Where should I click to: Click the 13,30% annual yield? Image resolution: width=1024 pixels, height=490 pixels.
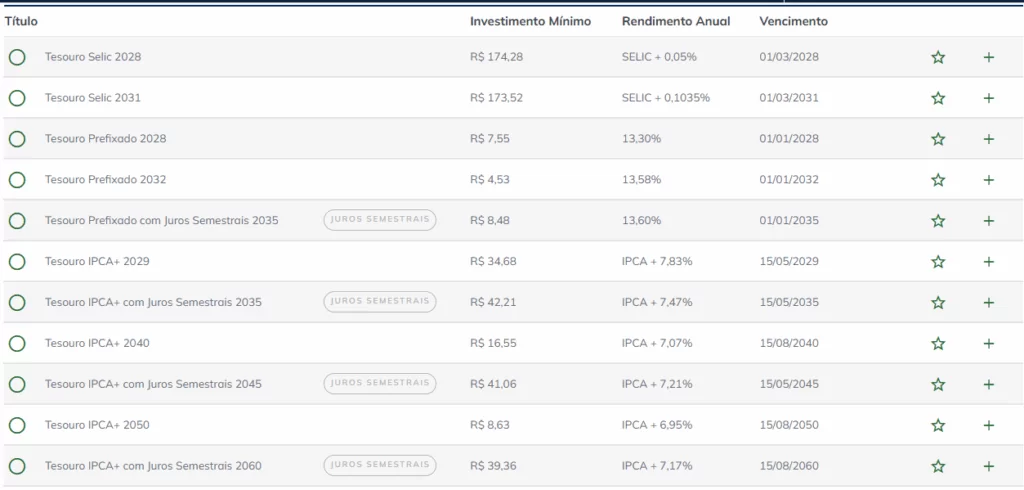[x=641, y=139]
